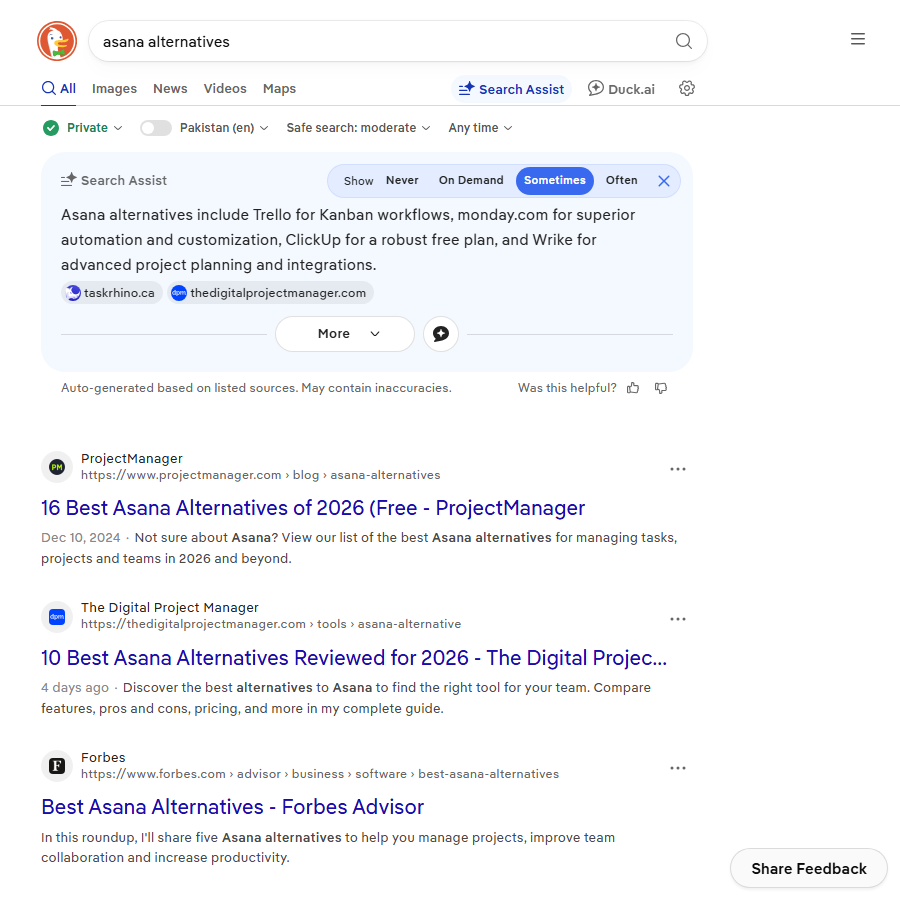Select Sometimes for Search Assist
Image resolution: width=900 pixels, height=900 pixels.
click(x=554, y=181)
